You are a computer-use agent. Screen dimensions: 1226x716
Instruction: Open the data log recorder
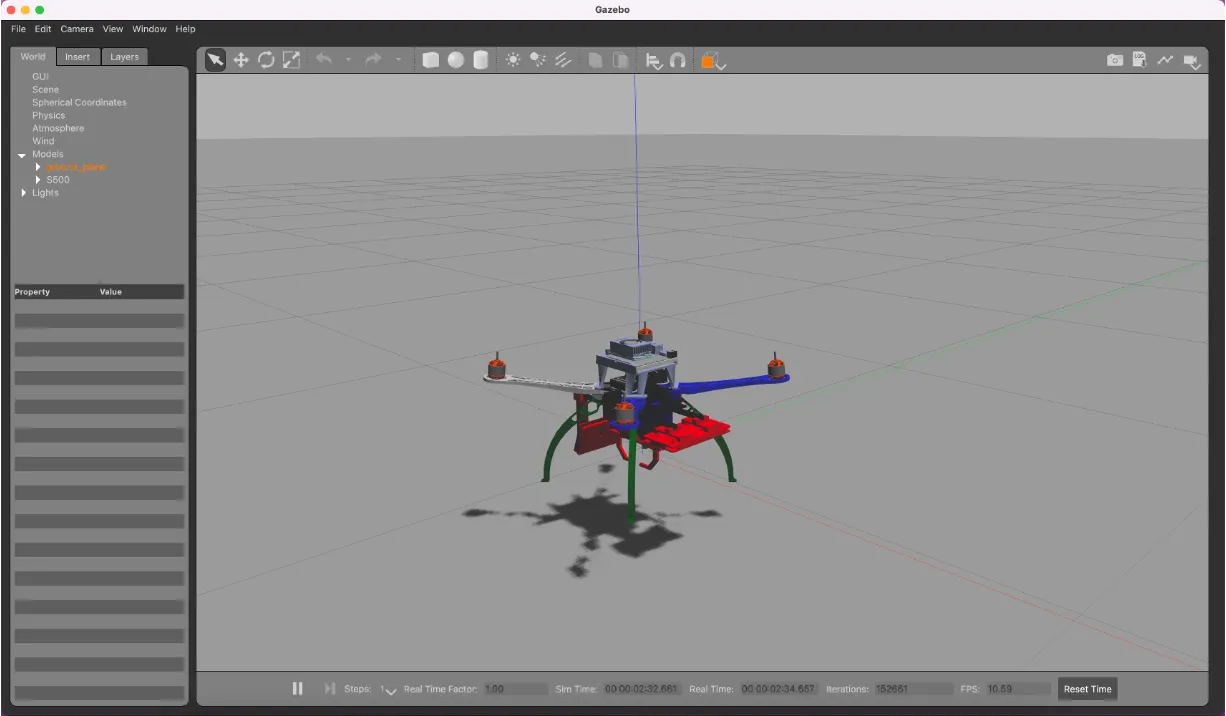click(1140, 60)
